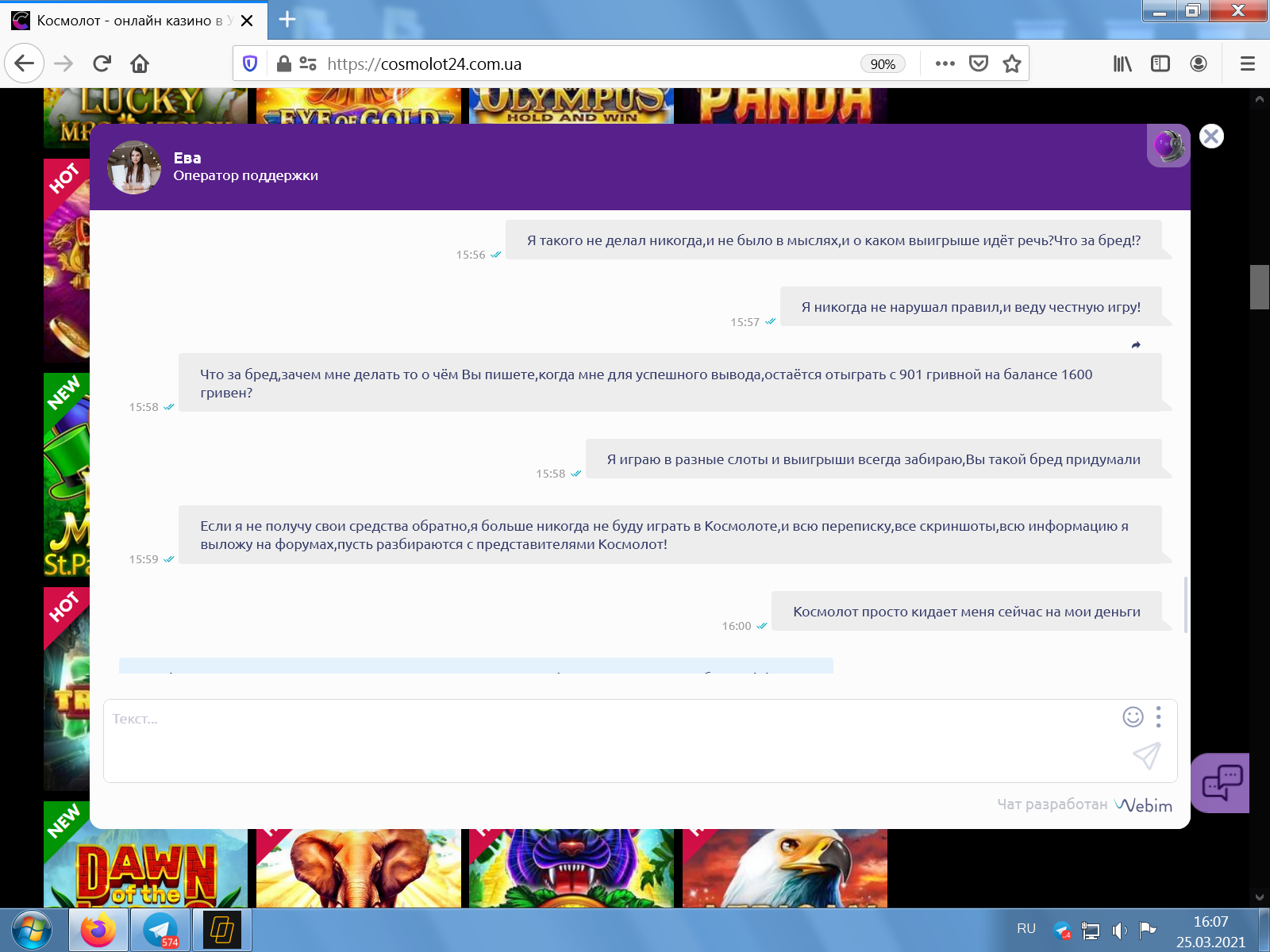Select message starting 'Я такого не делал никогда'
Screen dimensions: 1270x952
coord(833,240)
